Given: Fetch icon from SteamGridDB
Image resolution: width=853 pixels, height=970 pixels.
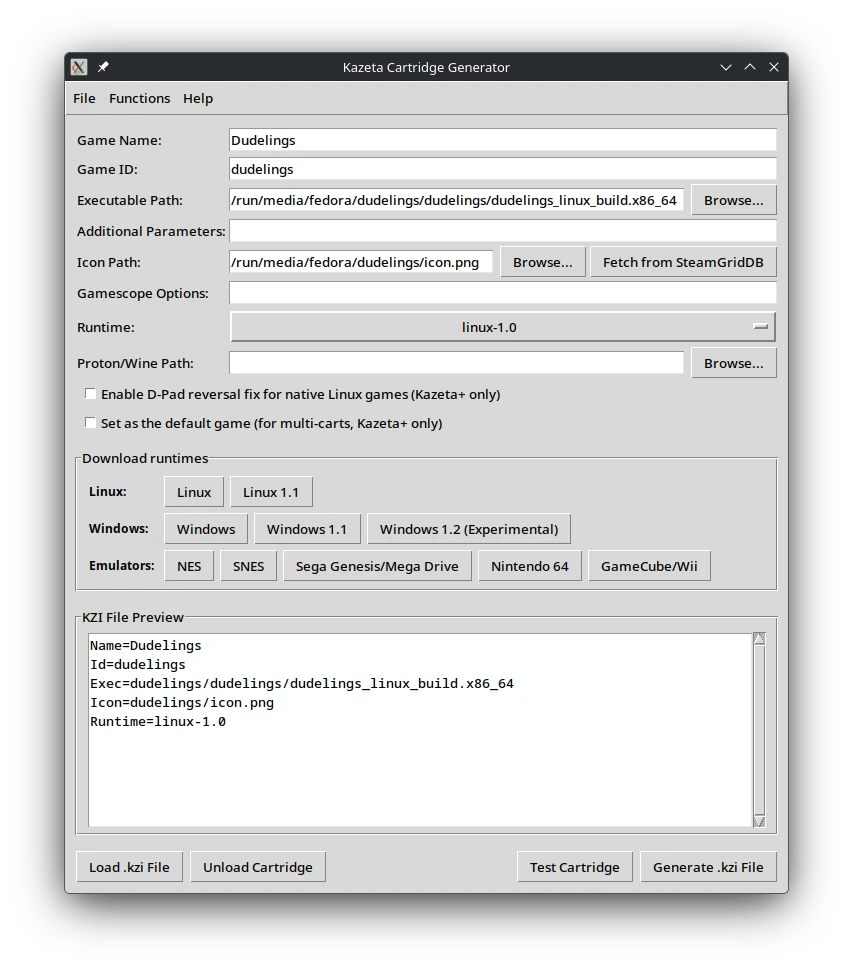Looking at the screenshot, I should pyautogui.click(x=683, y=262).
